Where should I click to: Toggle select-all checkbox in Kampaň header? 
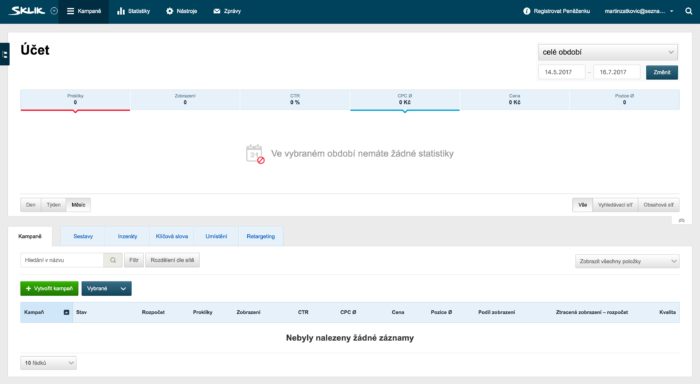pyautogui.click(x=67, y=313)
